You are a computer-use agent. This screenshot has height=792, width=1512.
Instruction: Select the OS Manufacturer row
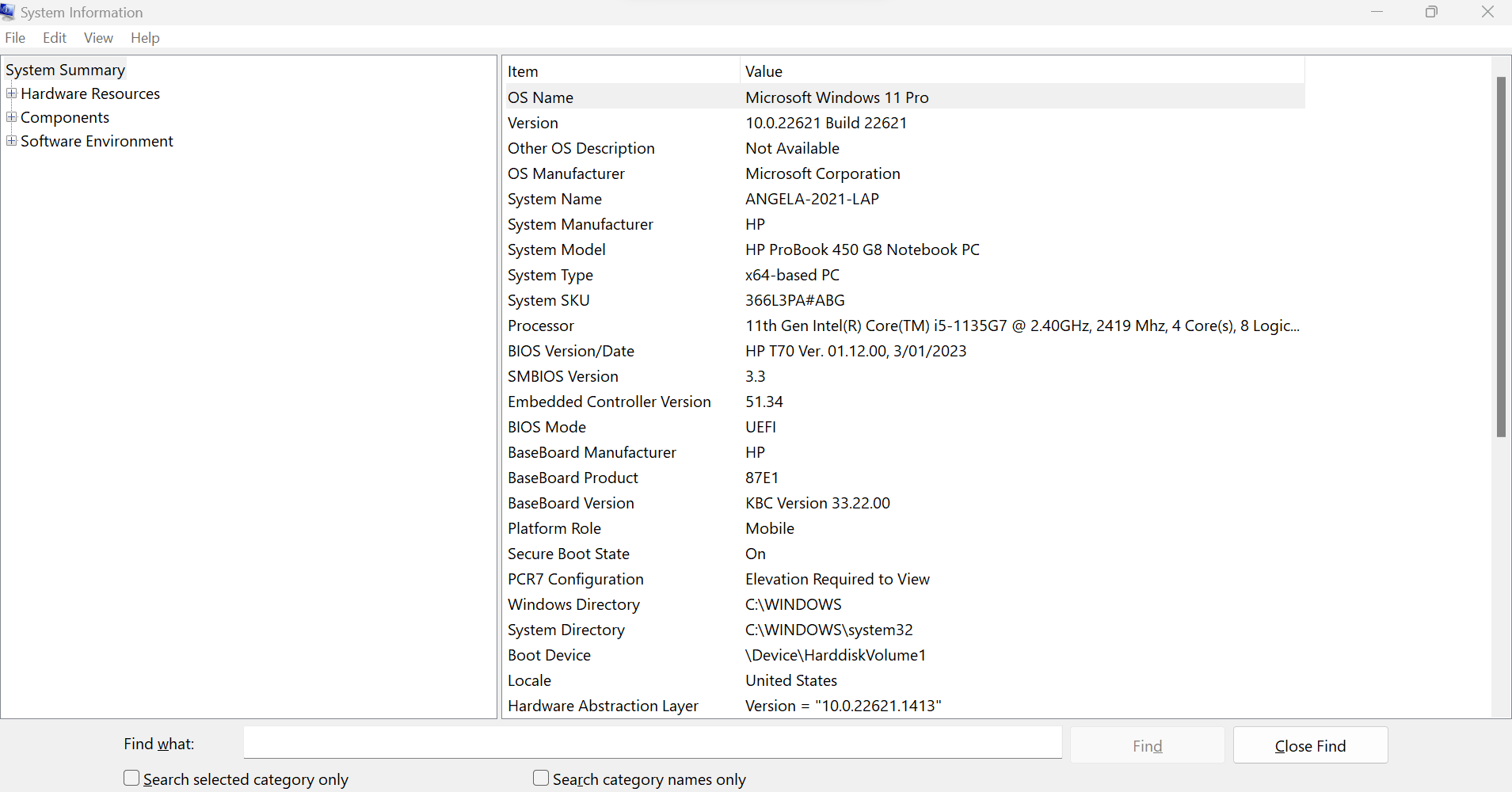click(x=905, y=173)
